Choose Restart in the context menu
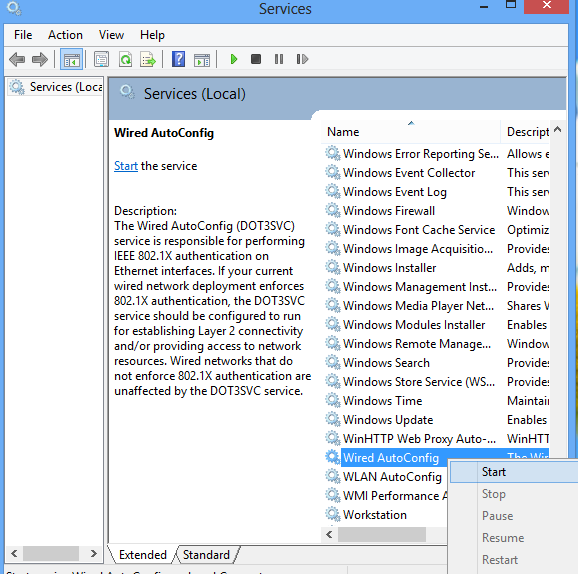This screenshot has height=574, width=578. tap(514, 560)
